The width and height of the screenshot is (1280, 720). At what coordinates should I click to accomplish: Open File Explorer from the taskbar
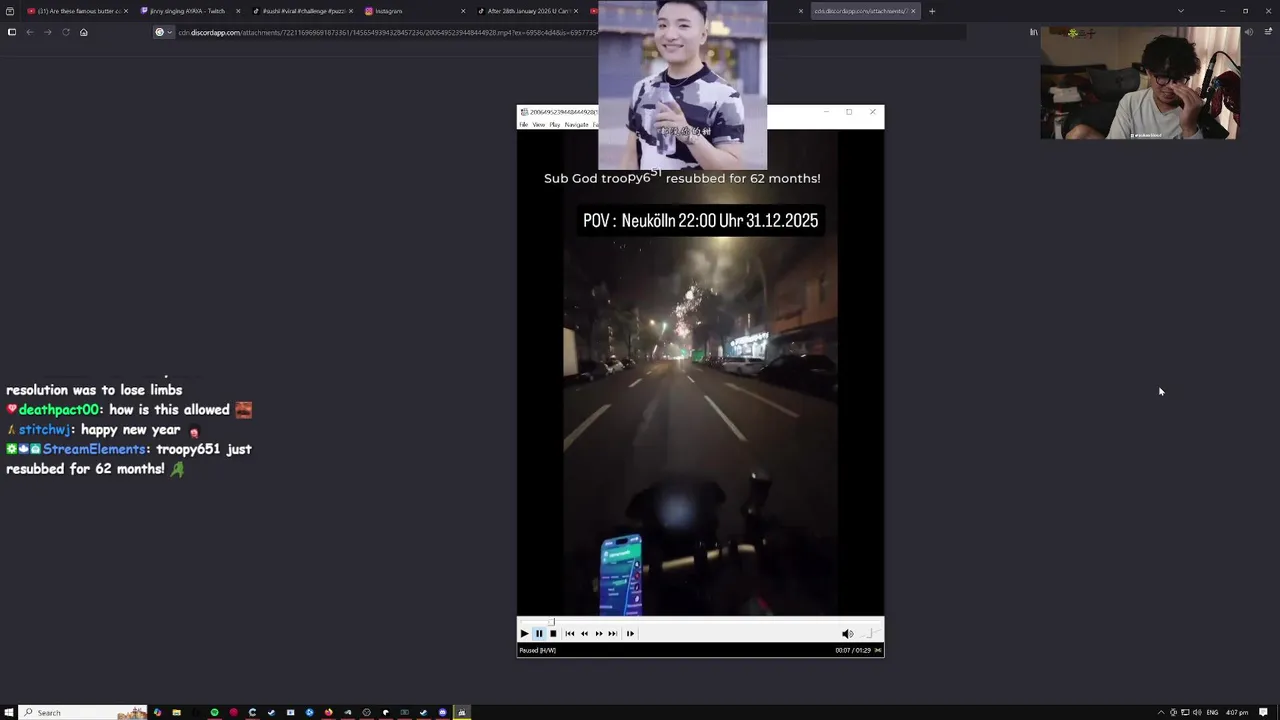(x=176, y=712)
